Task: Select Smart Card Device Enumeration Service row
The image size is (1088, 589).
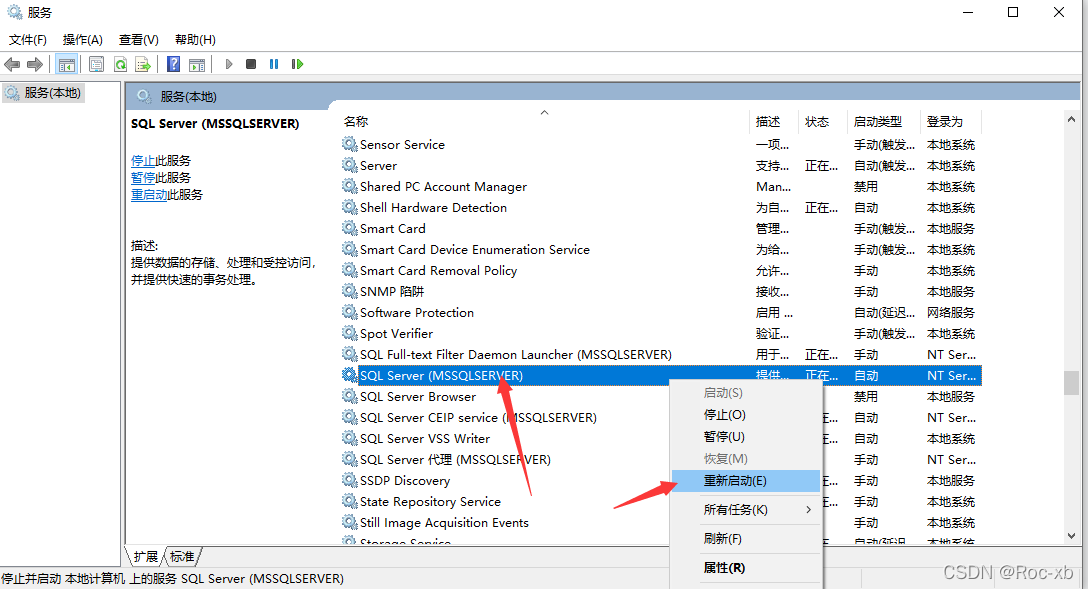Action: tap(661, 249)
